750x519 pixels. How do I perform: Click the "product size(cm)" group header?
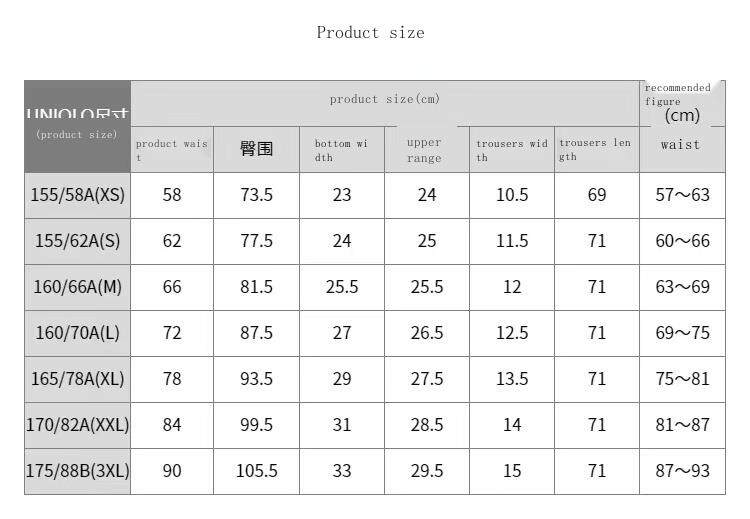tap(385, 100)
